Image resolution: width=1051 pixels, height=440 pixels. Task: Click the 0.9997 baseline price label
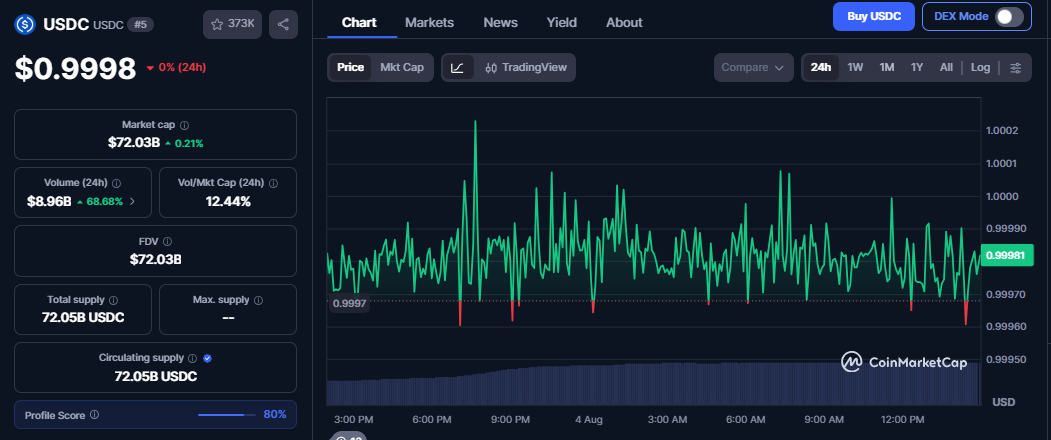pos(350,304)
